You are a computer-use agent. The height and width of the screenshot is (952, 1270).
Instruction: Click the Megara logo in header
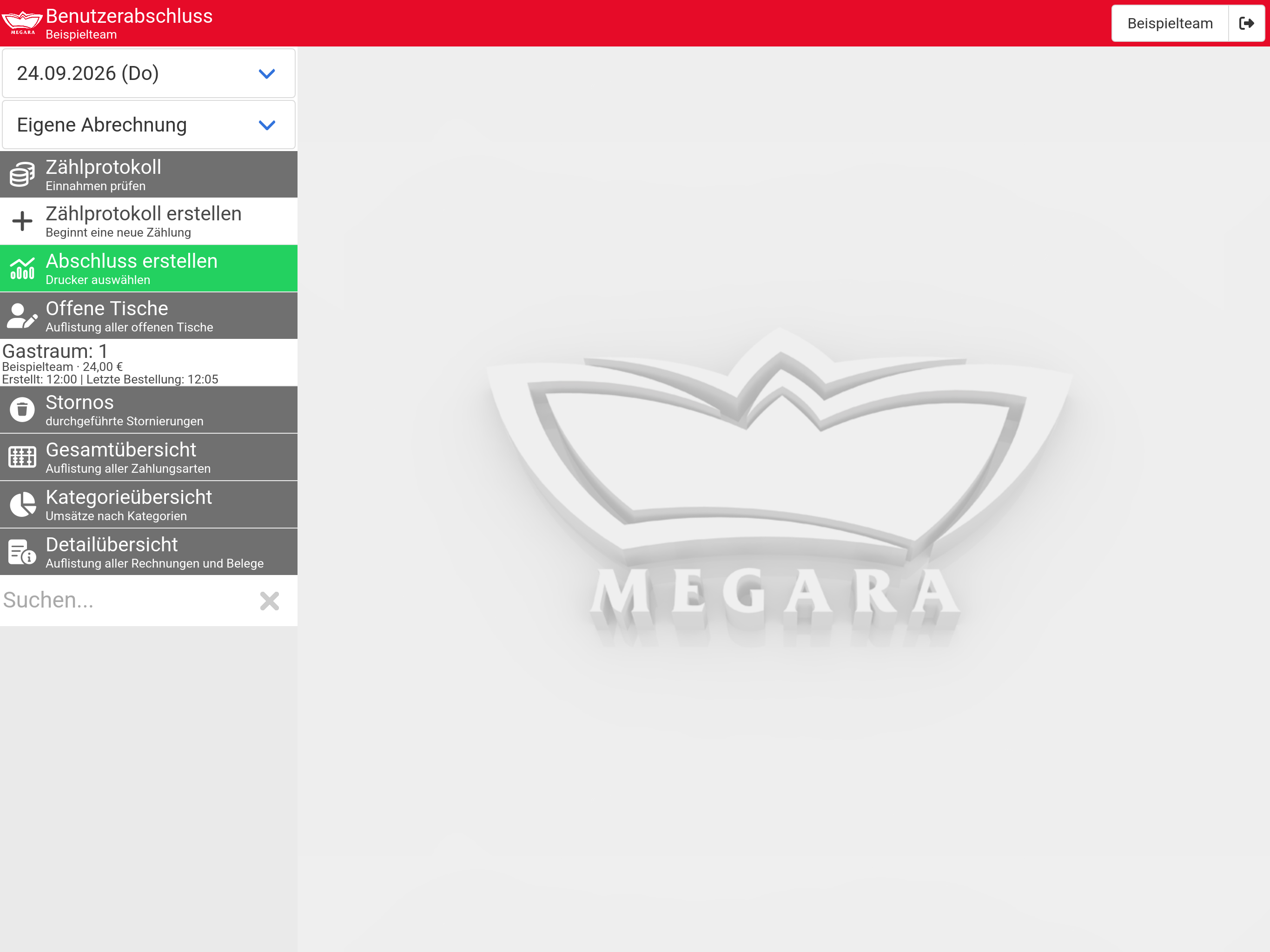(x=22, y=23)
